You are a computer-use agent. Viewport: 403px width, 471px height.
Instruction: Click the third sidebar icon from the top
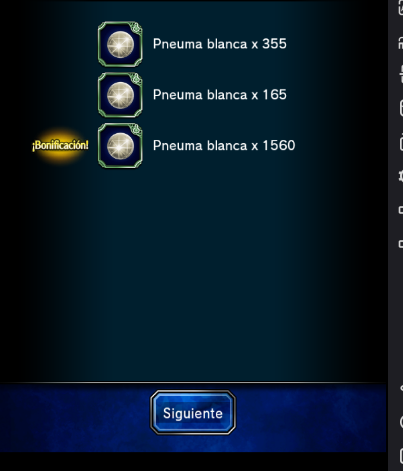tap(401, 75)
